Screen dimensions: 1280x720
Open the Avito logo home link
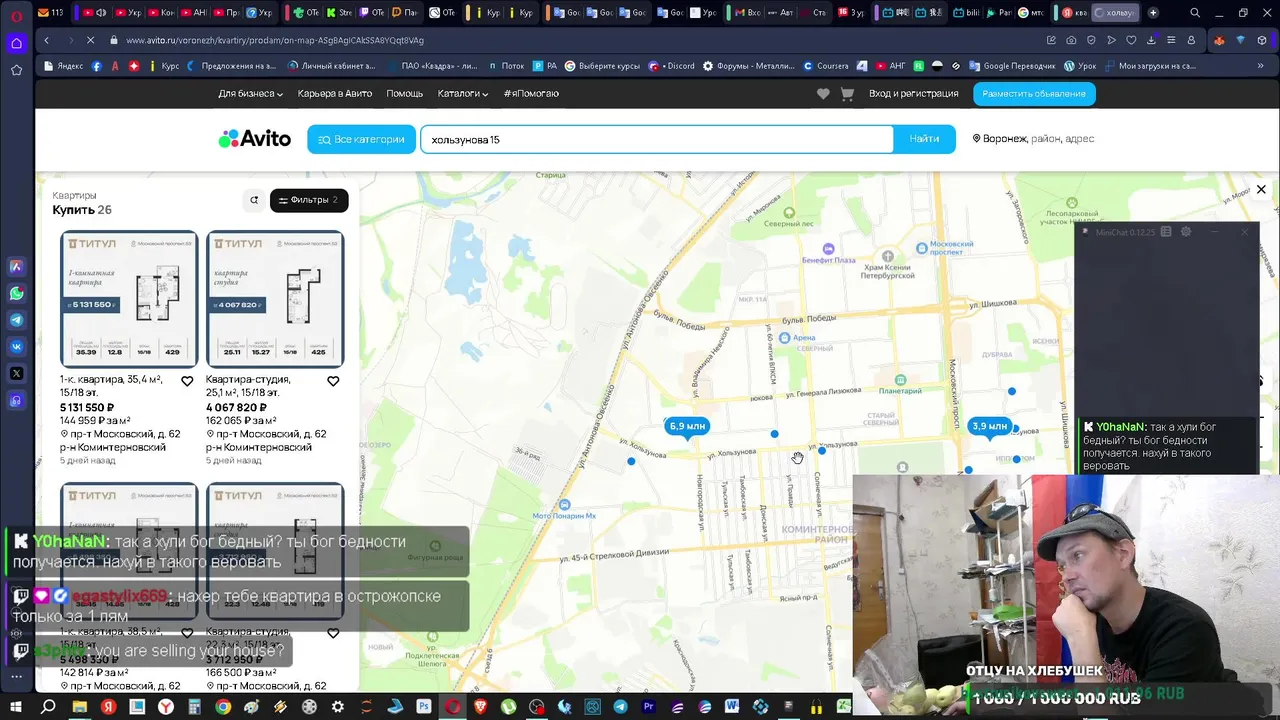255,139
